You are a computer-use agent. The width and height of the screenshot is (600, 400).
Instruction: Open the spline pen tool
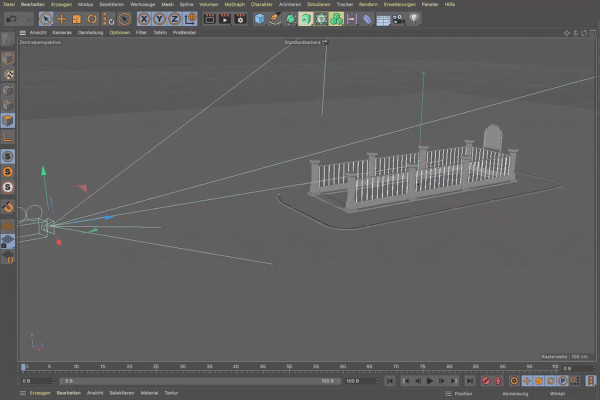tap(275, 19)
